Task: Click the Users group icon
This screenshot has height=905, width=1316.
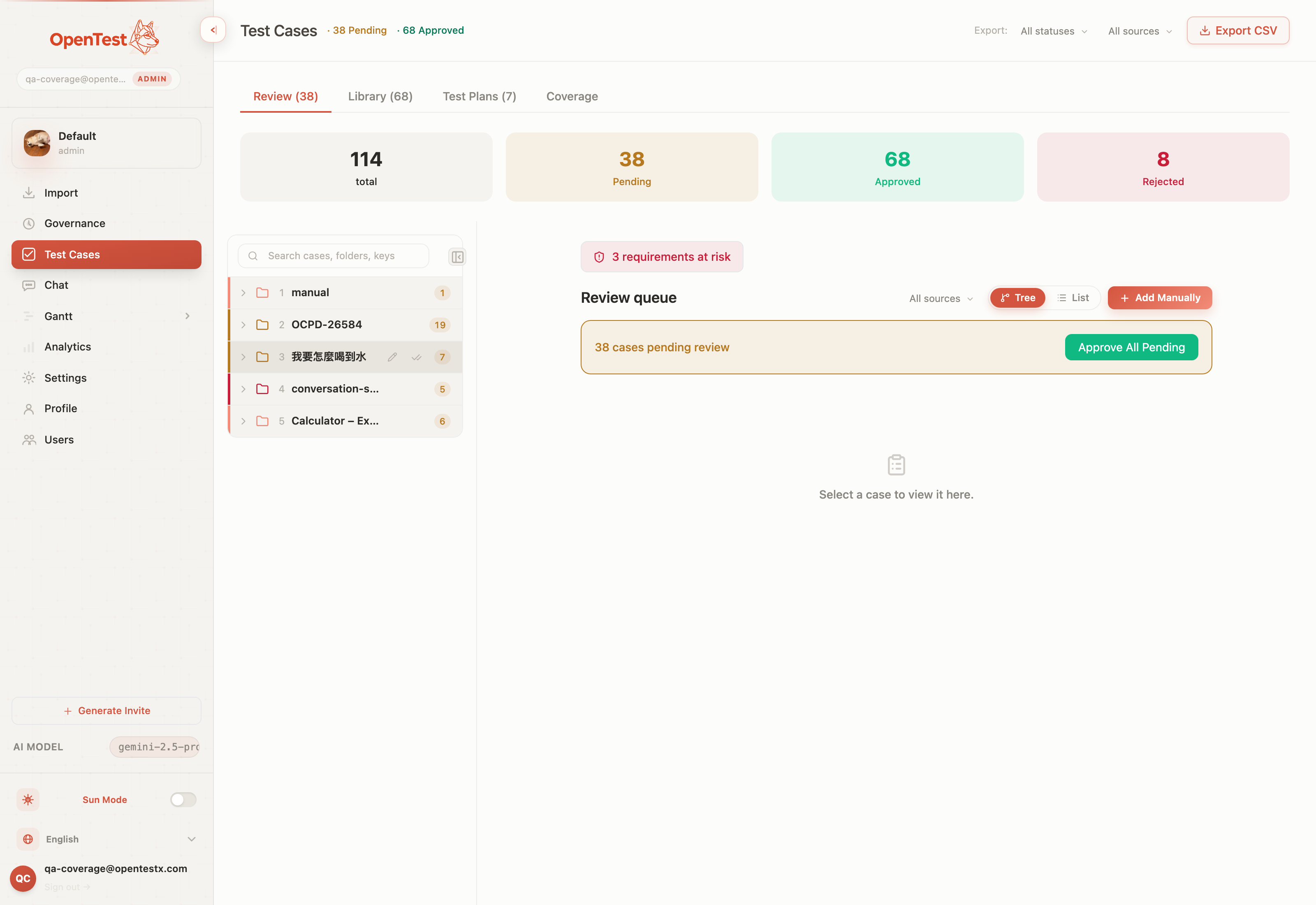Action: [29, 439]
